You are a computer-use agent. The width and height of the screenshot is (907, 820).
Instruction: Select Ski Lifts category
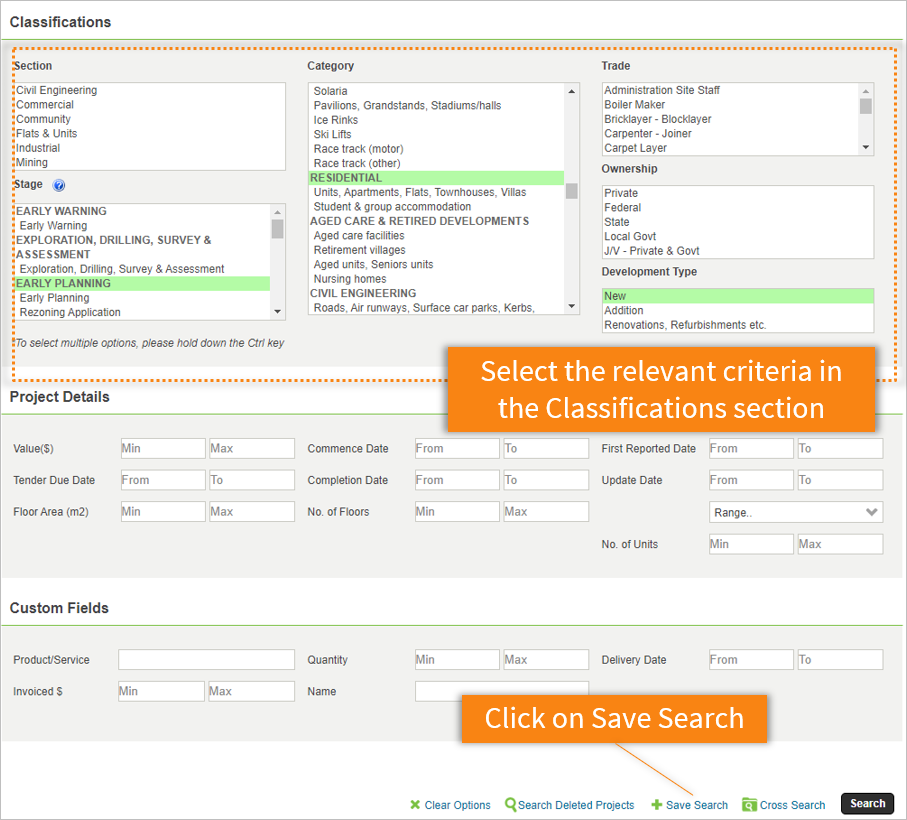click(x=436, y=135)
